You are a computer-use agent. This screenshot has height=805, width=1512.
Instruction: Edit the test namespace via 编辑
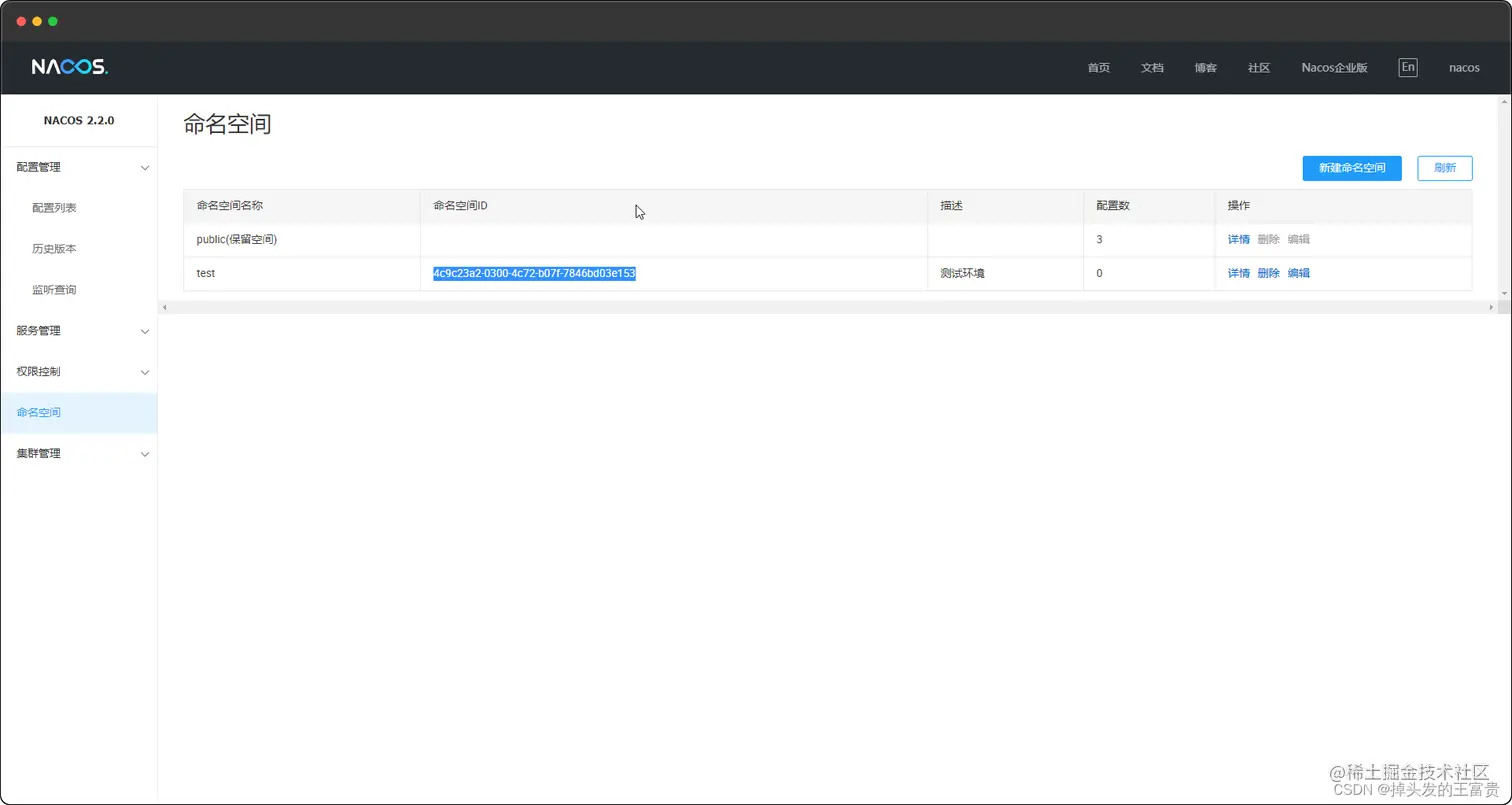[1297, 272]
